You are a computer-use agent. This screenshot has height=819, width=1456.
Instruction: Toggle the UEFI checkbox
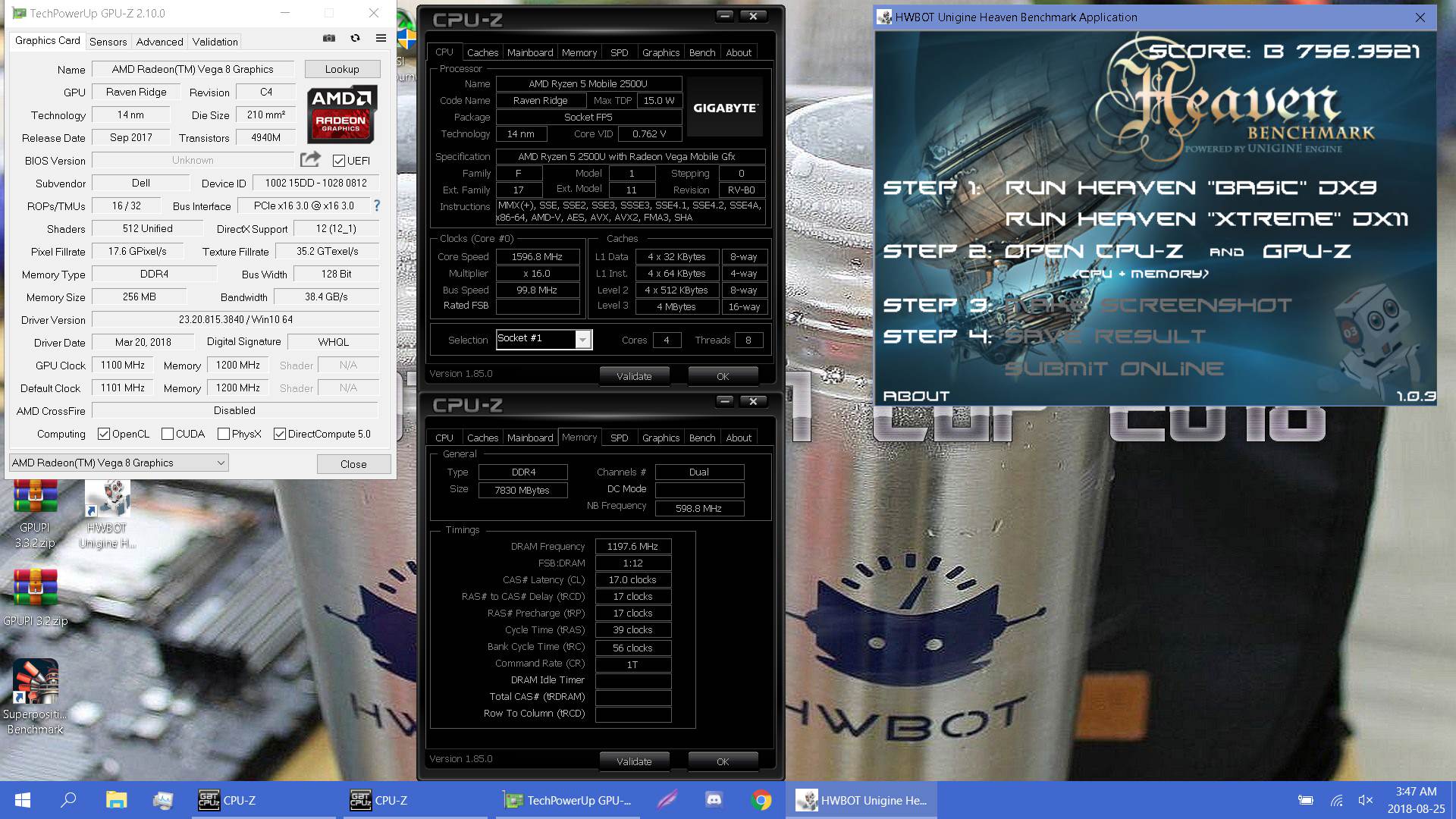coord(339,160)
